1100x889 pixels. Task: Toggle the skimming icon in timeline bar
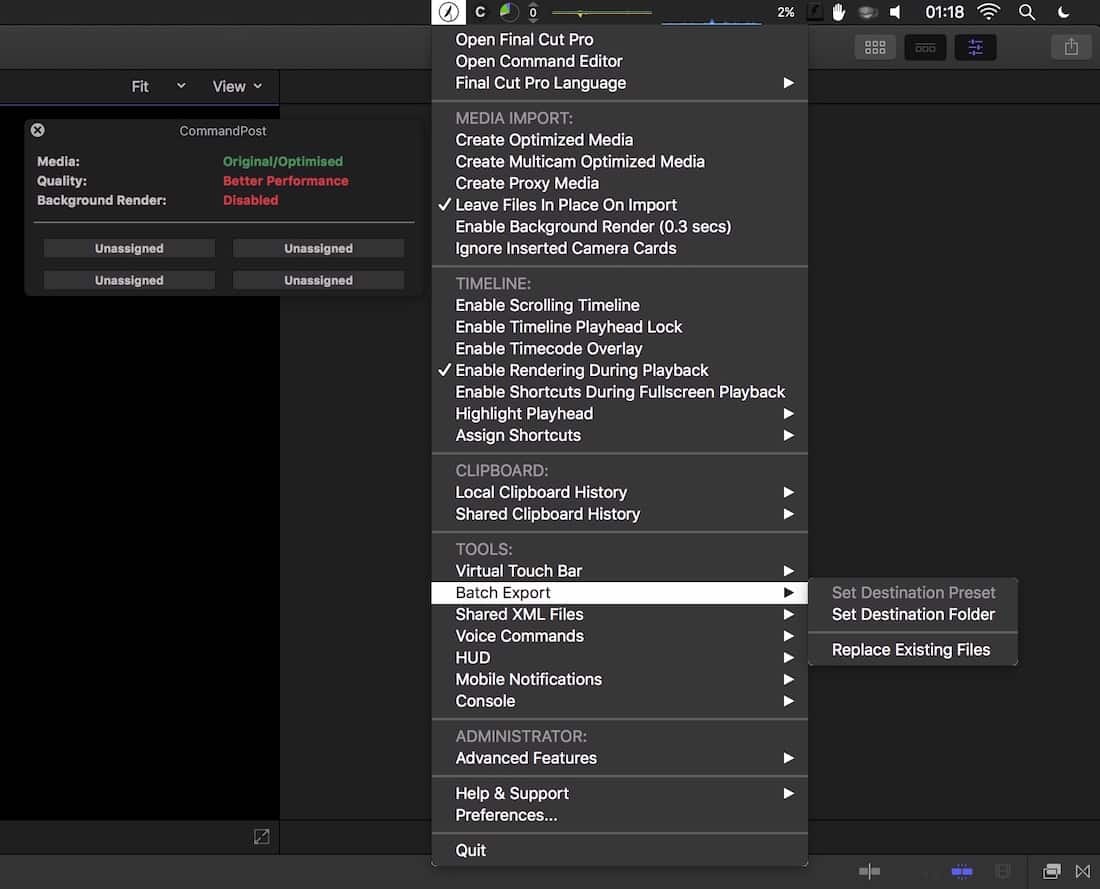[869, 871]
